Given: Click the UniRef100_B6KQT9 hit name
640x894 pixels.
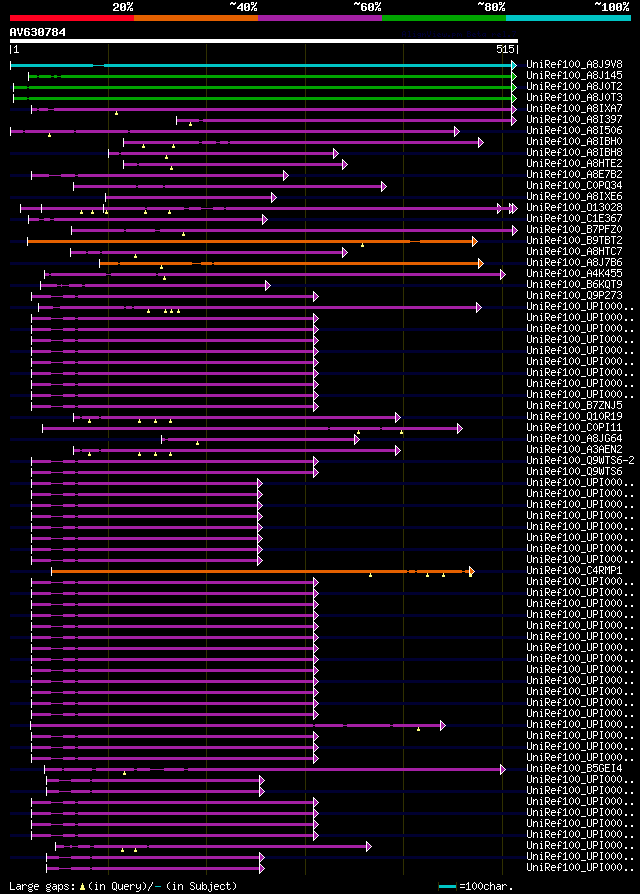Looking at the screenshot, I should [574, 285].
